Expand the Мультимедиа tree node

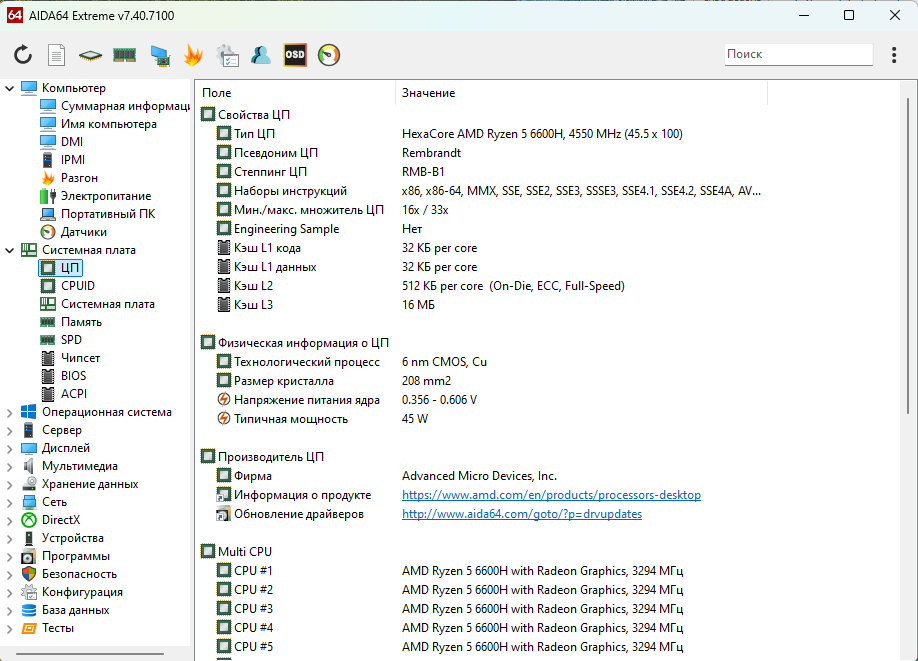coord(10,466)
